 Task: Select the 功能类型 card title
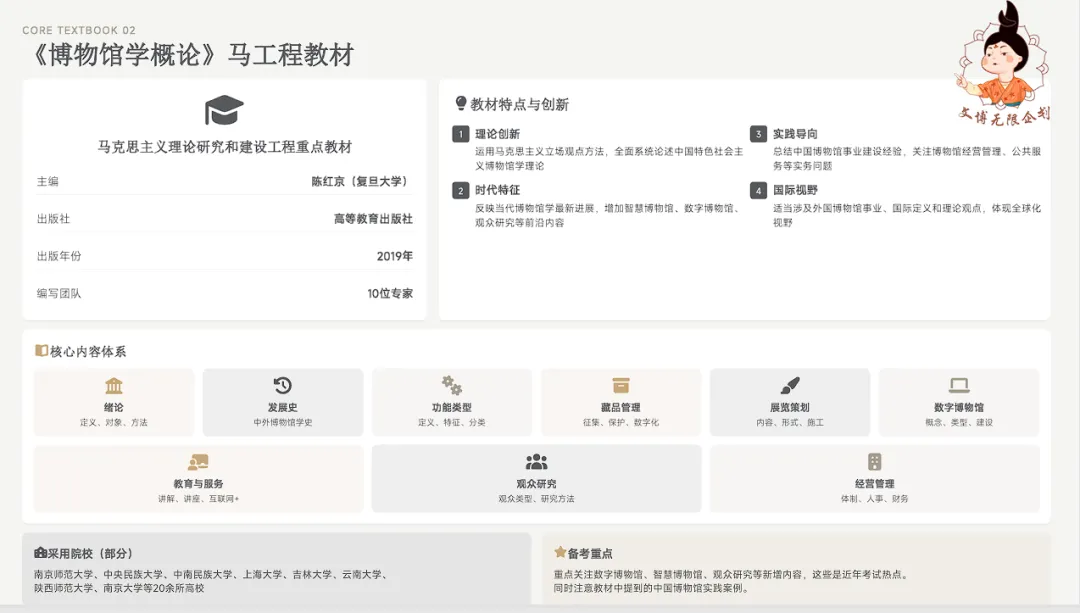(452, 407)
